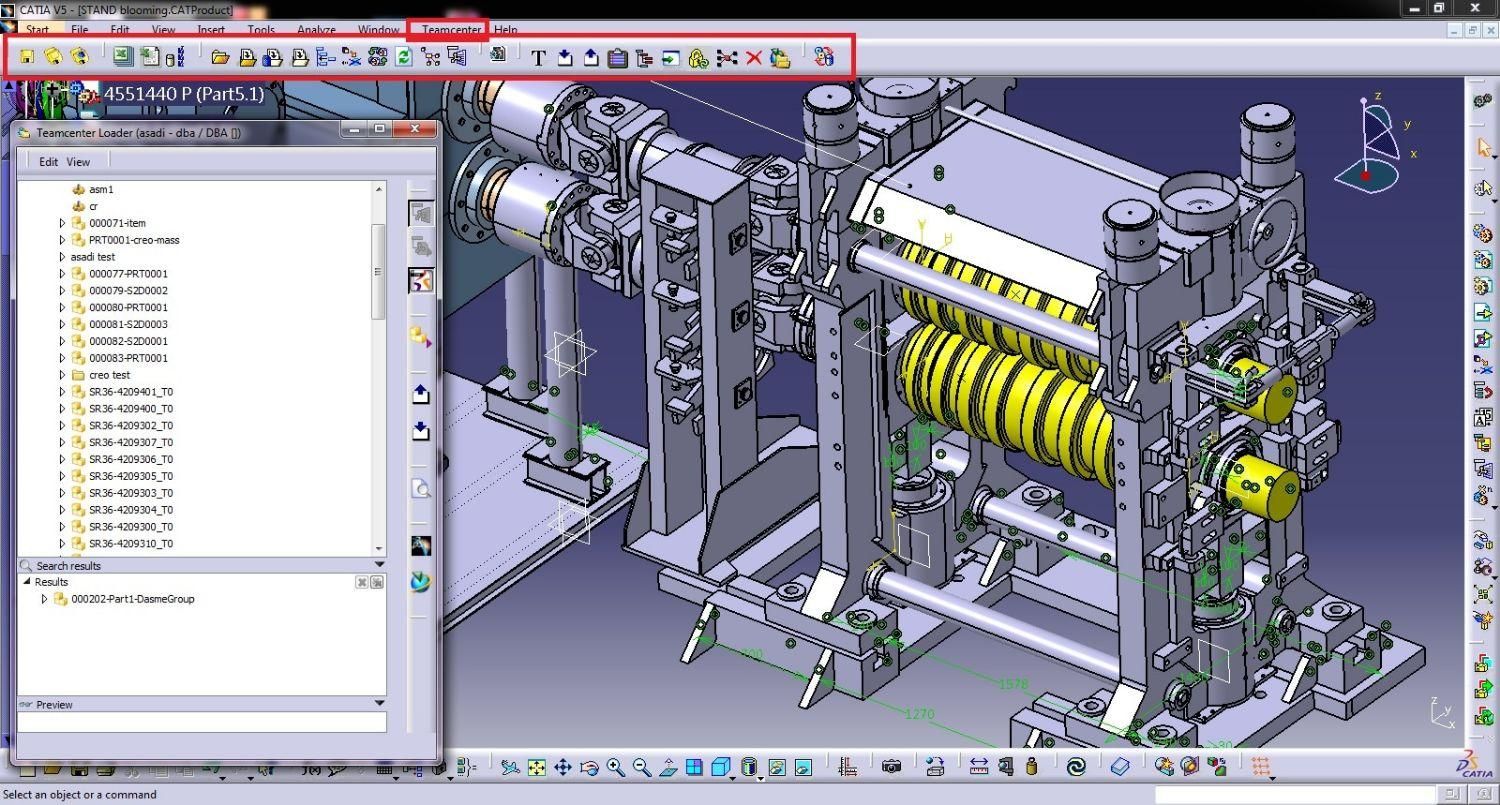Collapse the Search results section arrow

tap(379, 565)
